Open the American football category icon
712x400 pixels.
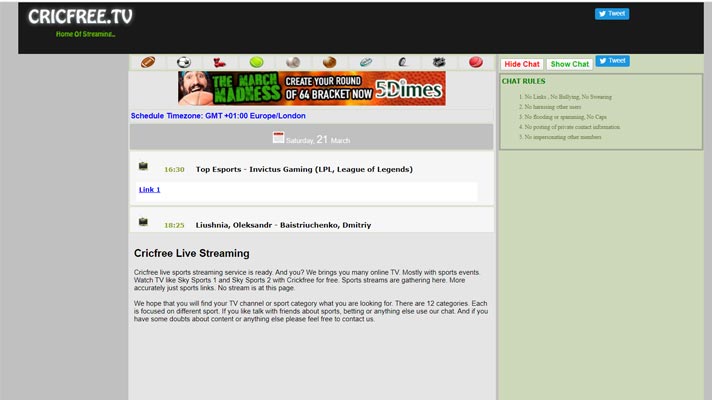pos(148,62)
